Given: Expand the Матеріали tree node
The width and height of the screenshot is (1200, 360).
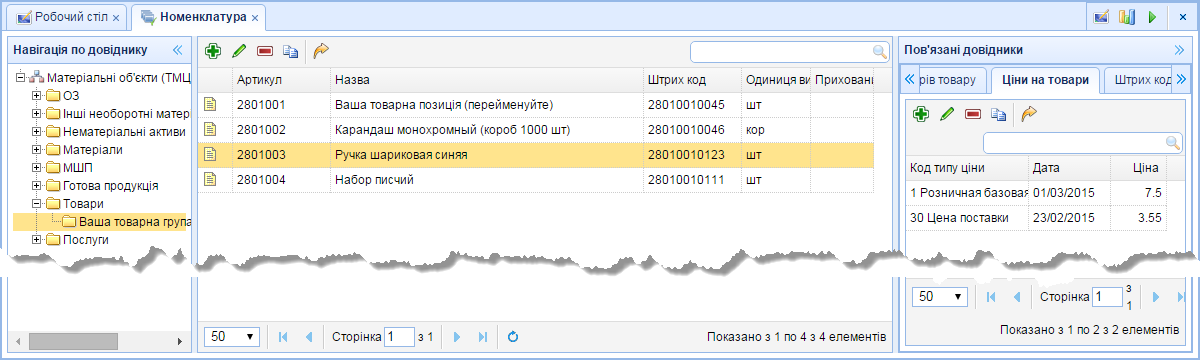Looking at the screenshot, I should (37, 150).
